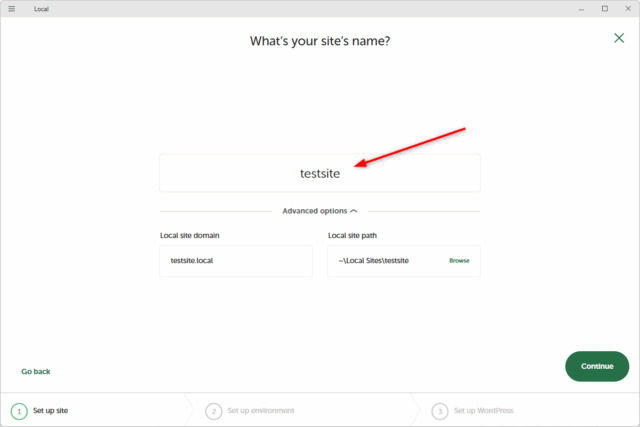Click the Local site domain input field
The height and width of the screenshot is (427, 640).
tap(235, 261)
